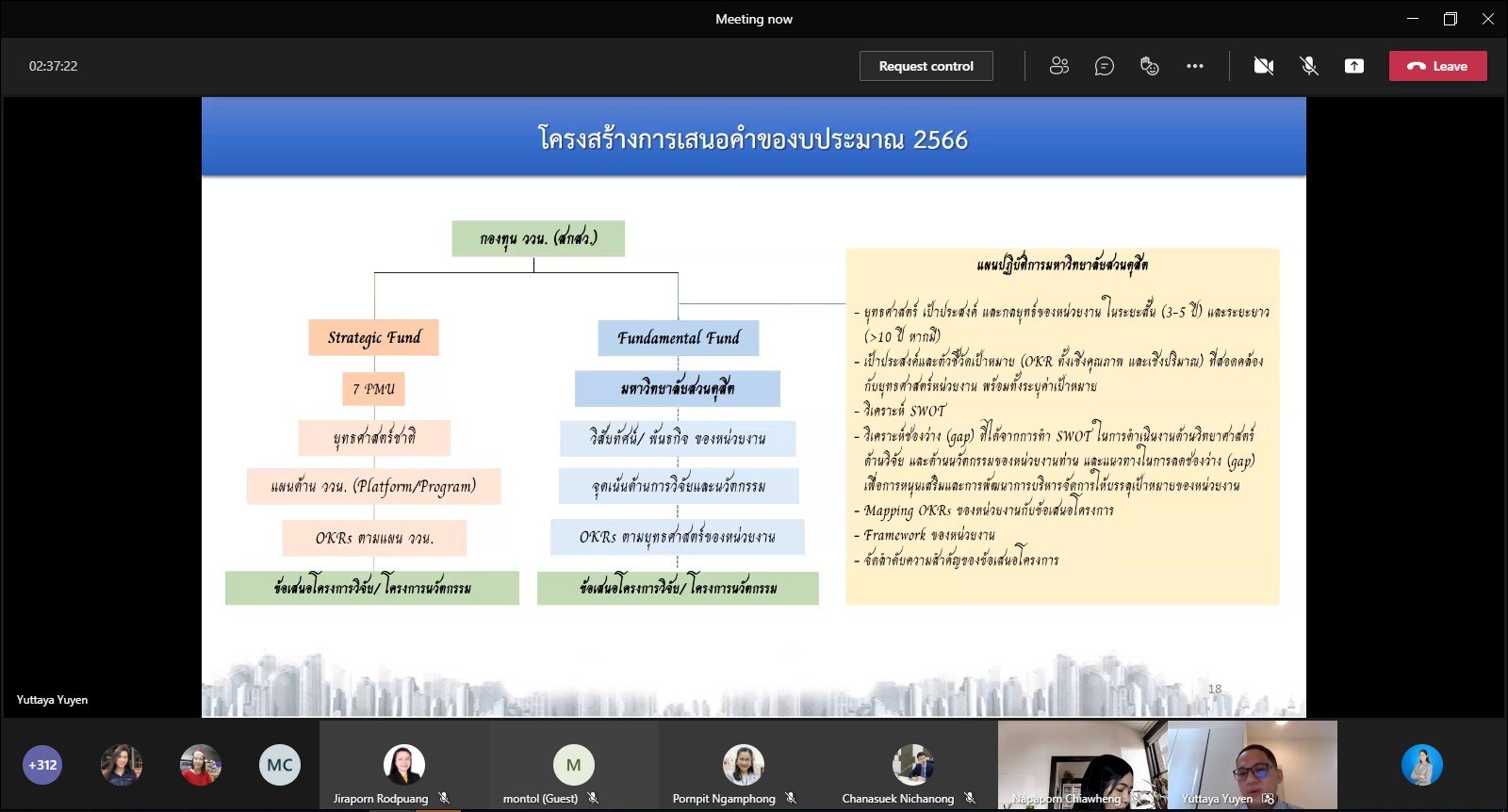
Task: Click the Request control button
Action: (x=926, y=66)
